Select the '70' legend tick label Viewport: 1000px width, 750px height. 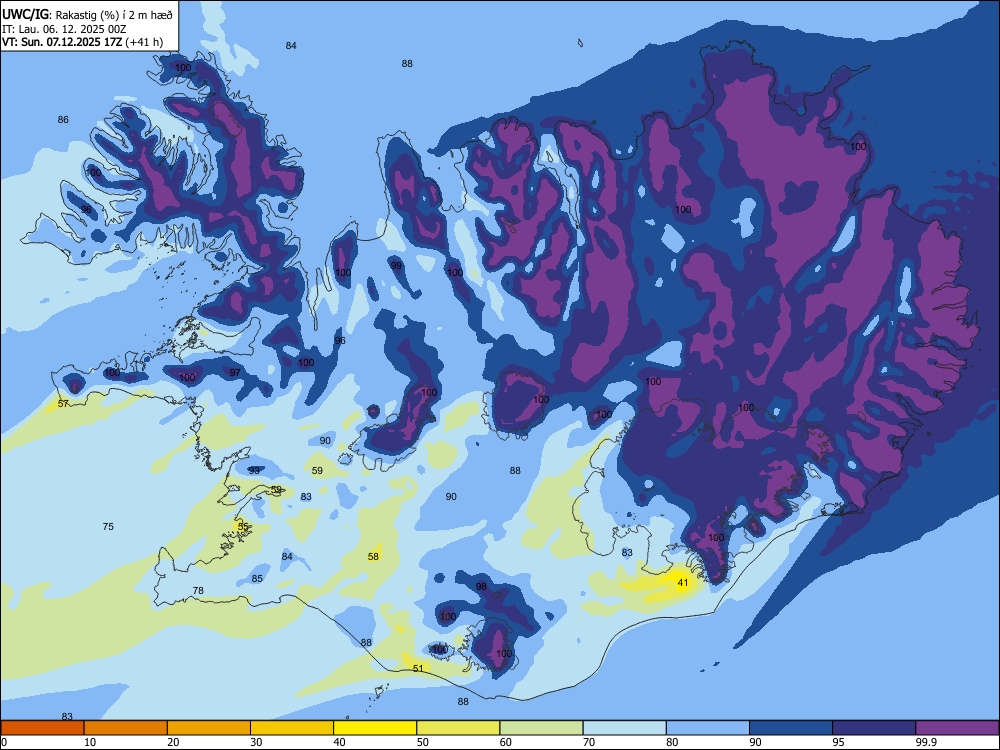click(x=589, y=742)
